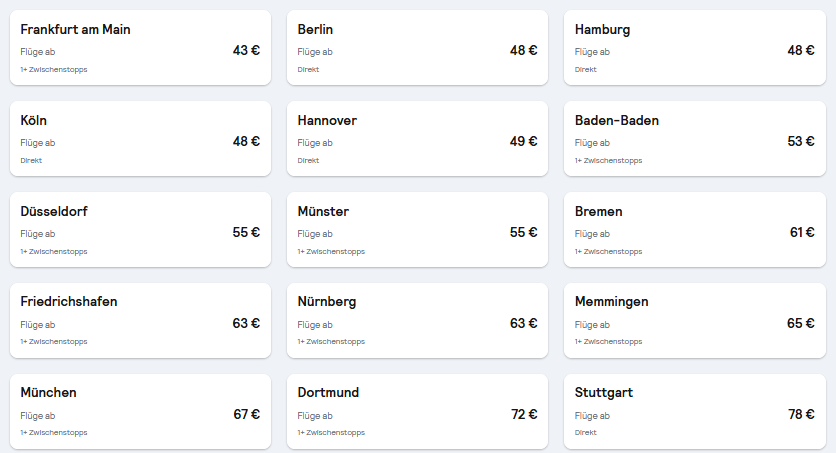Click the 43 € Frankfurt price
836x453 pixels.
pyautogui.click(x=246, y=50)
